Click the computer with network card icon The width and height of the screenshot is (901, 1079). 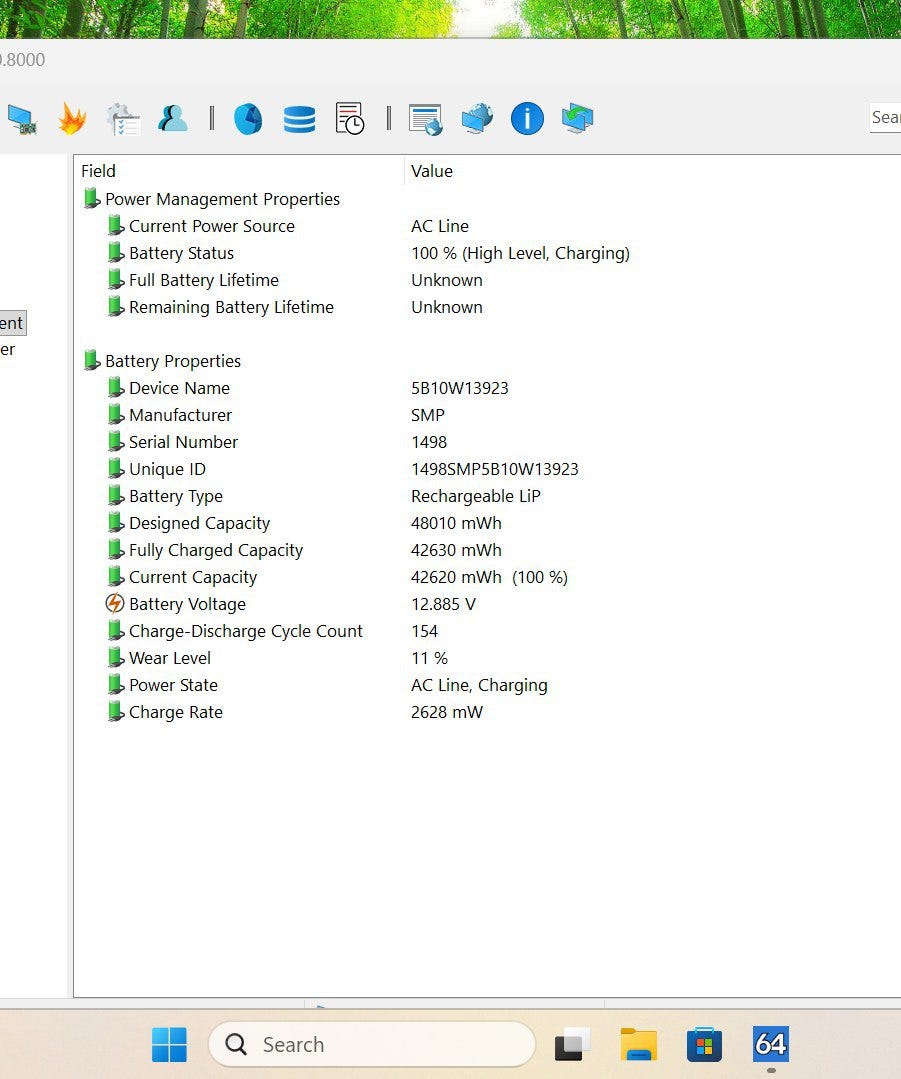click(21, 119)
